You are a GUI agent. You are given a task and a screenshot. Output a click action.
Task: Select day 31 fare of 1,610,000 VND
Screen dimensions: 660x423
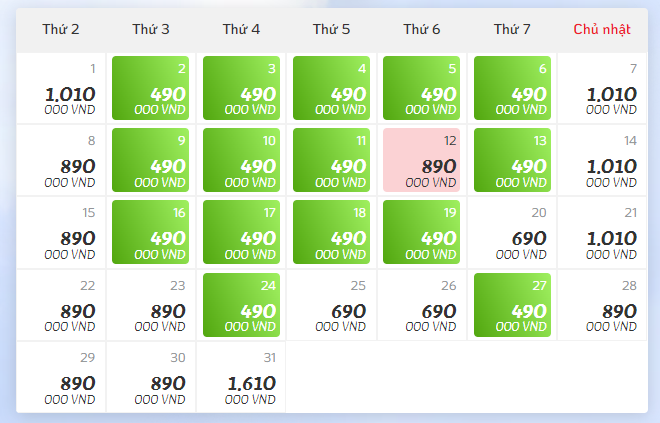(241, 377)
